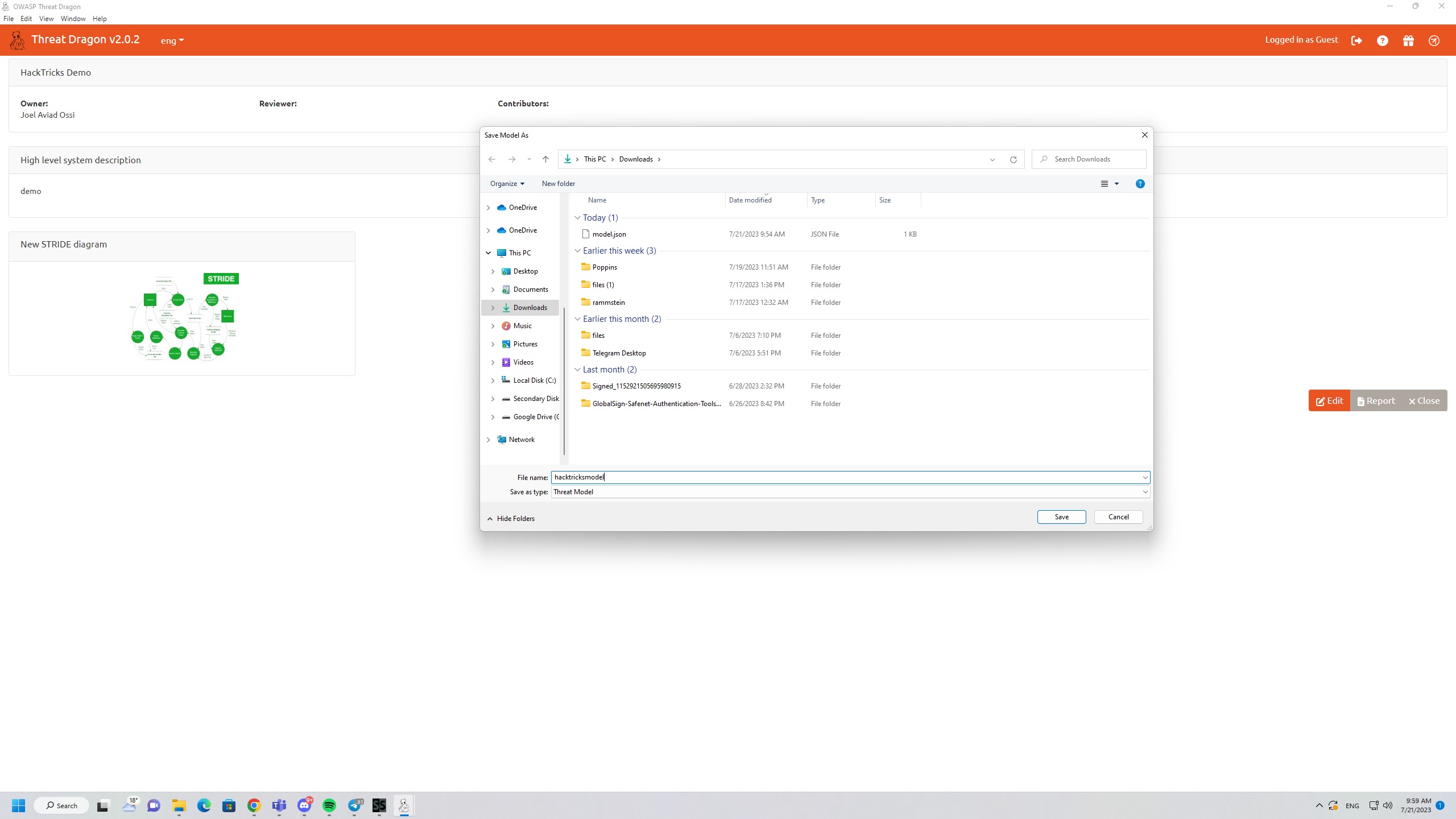Screen dimensions: 1456x819
Task: Click Hide Folders toggle
Action: pos(511,519)
